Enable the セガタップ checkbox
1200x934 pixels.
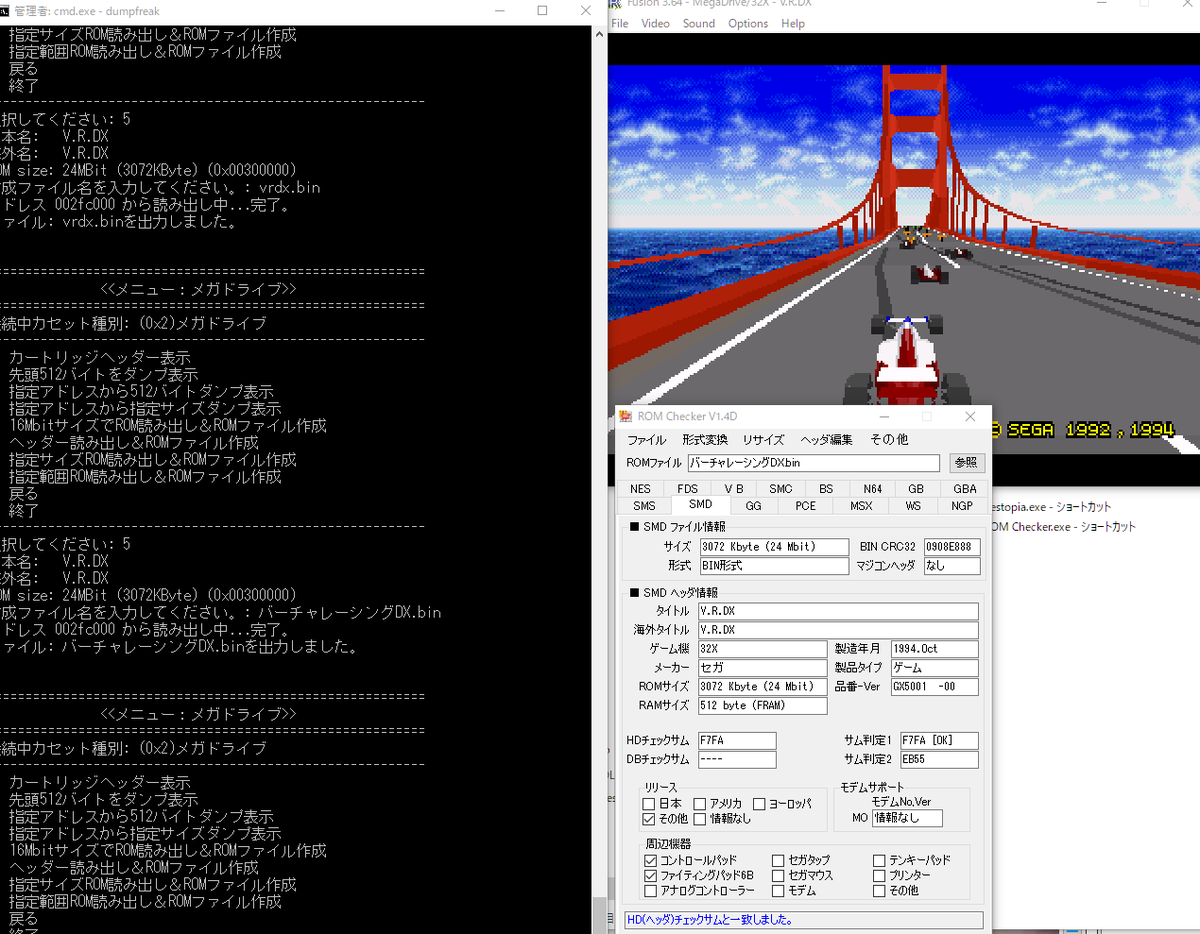pyautogui.click(x=779, y=860)
